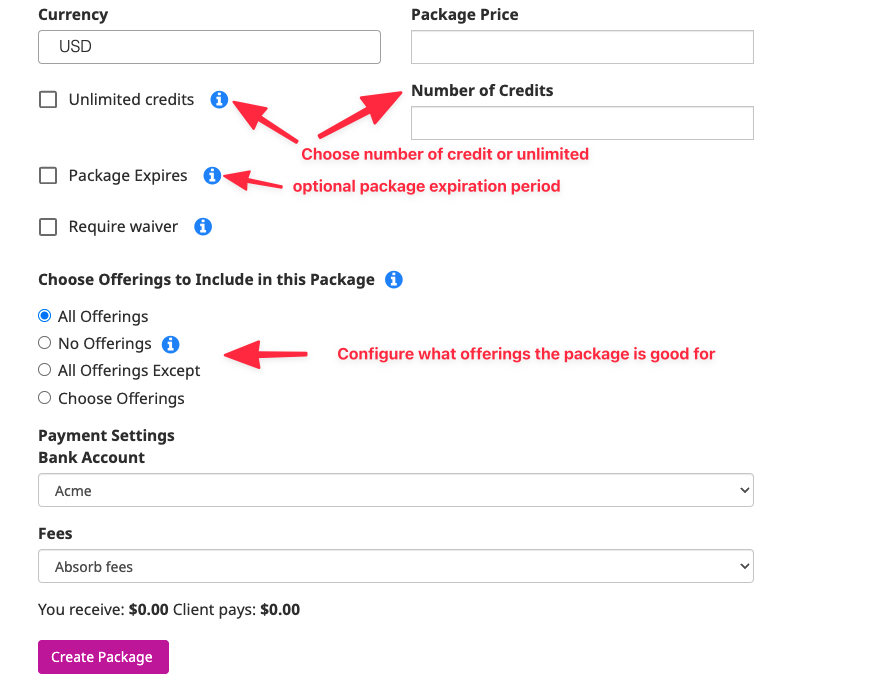This screenshot has height=688, width=872.
Task: Choose the No Offerings radio button
Action: (44, 343)
